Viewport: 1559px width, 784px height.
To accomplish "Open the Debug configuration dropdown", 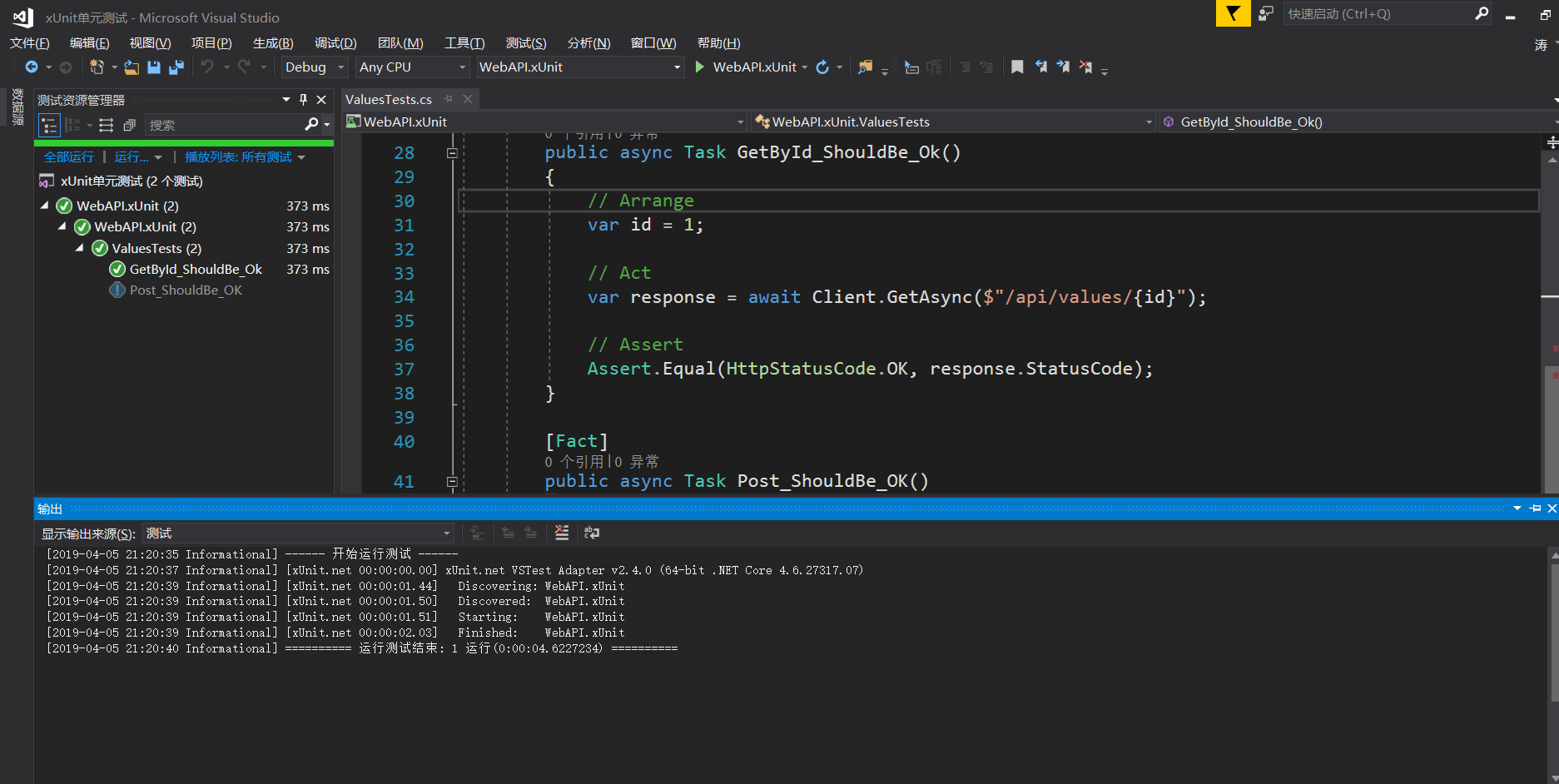I will point(314,67).
